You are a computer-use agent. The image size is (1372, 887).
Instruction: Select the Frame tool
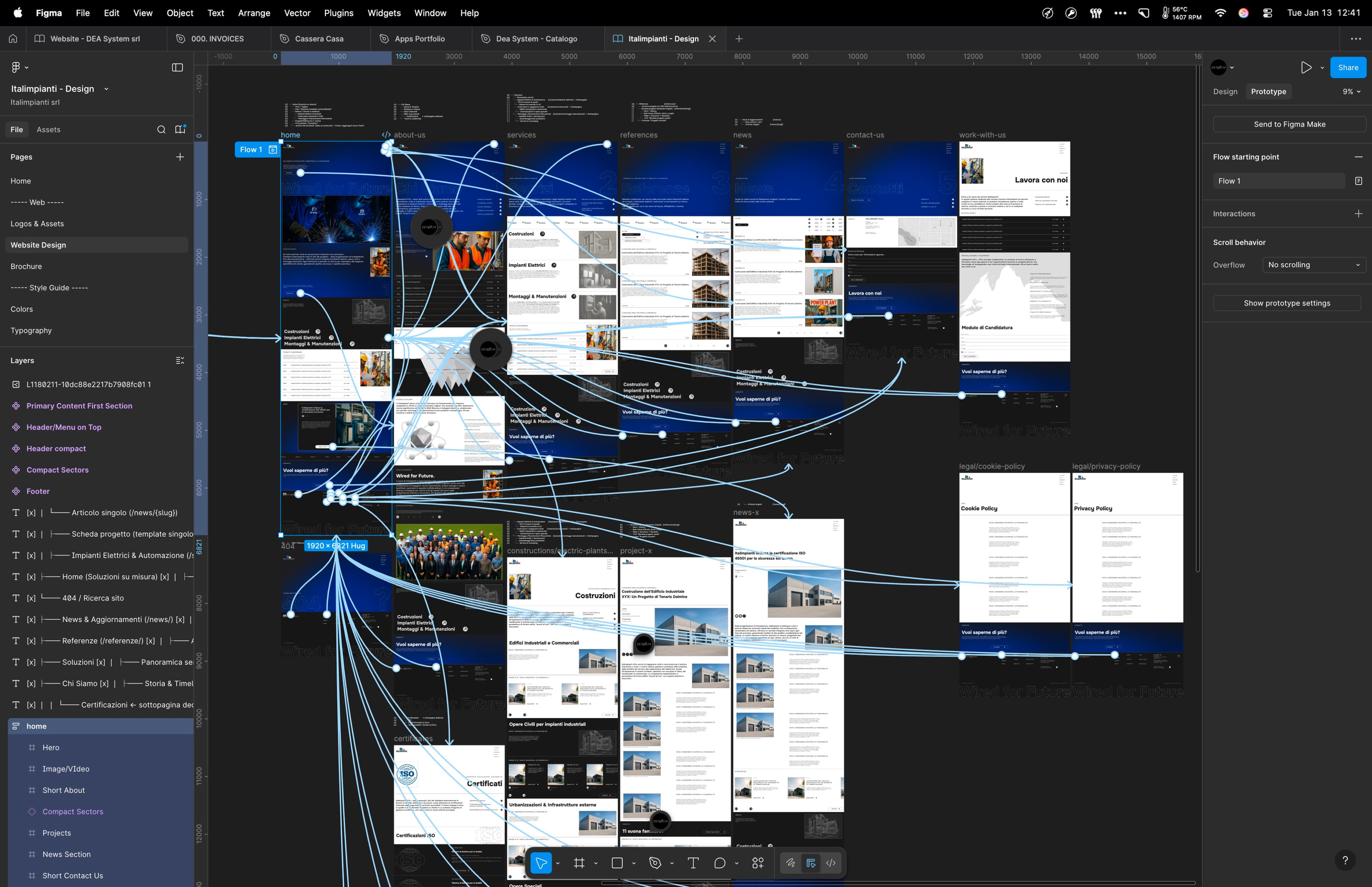point(579,863)
